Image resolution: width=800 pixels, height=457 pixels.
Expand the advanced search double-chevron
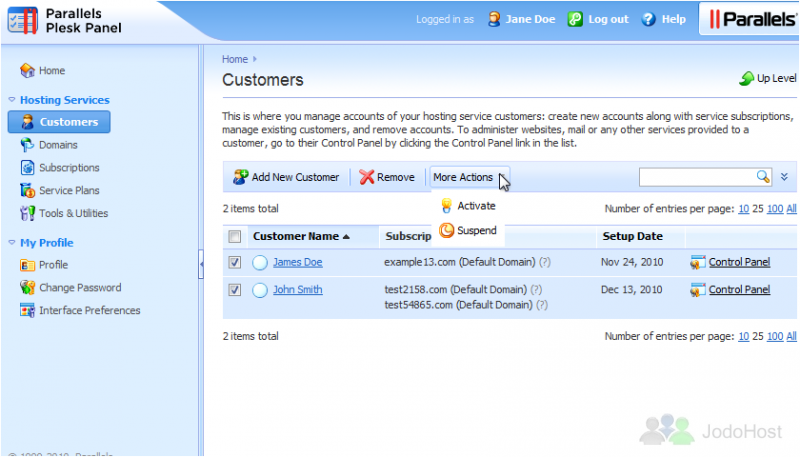[x=784, y=177]
